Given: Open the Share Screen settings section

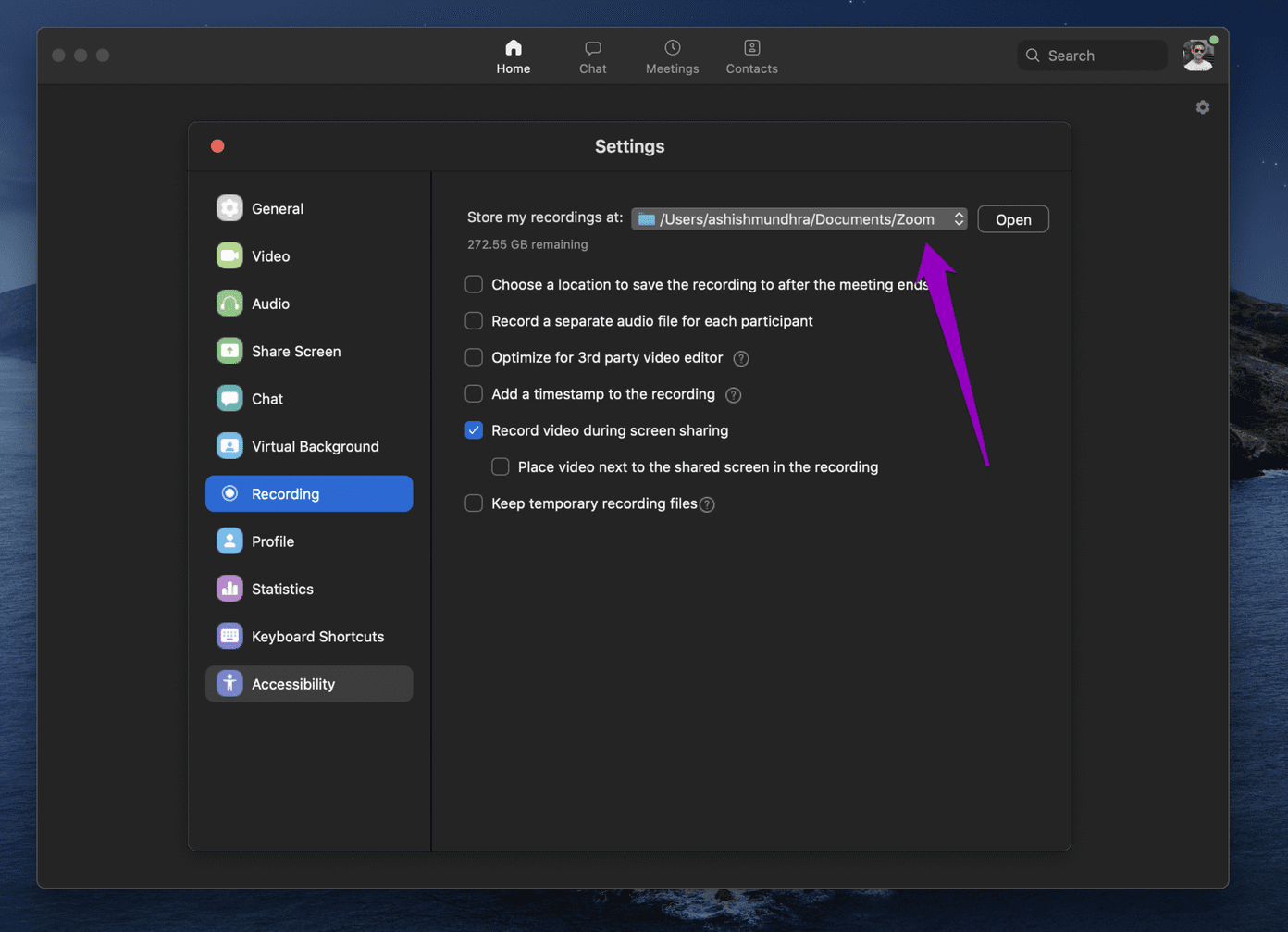Looking at the screenshot, I should pyautogui.click(x=309, y=351).
